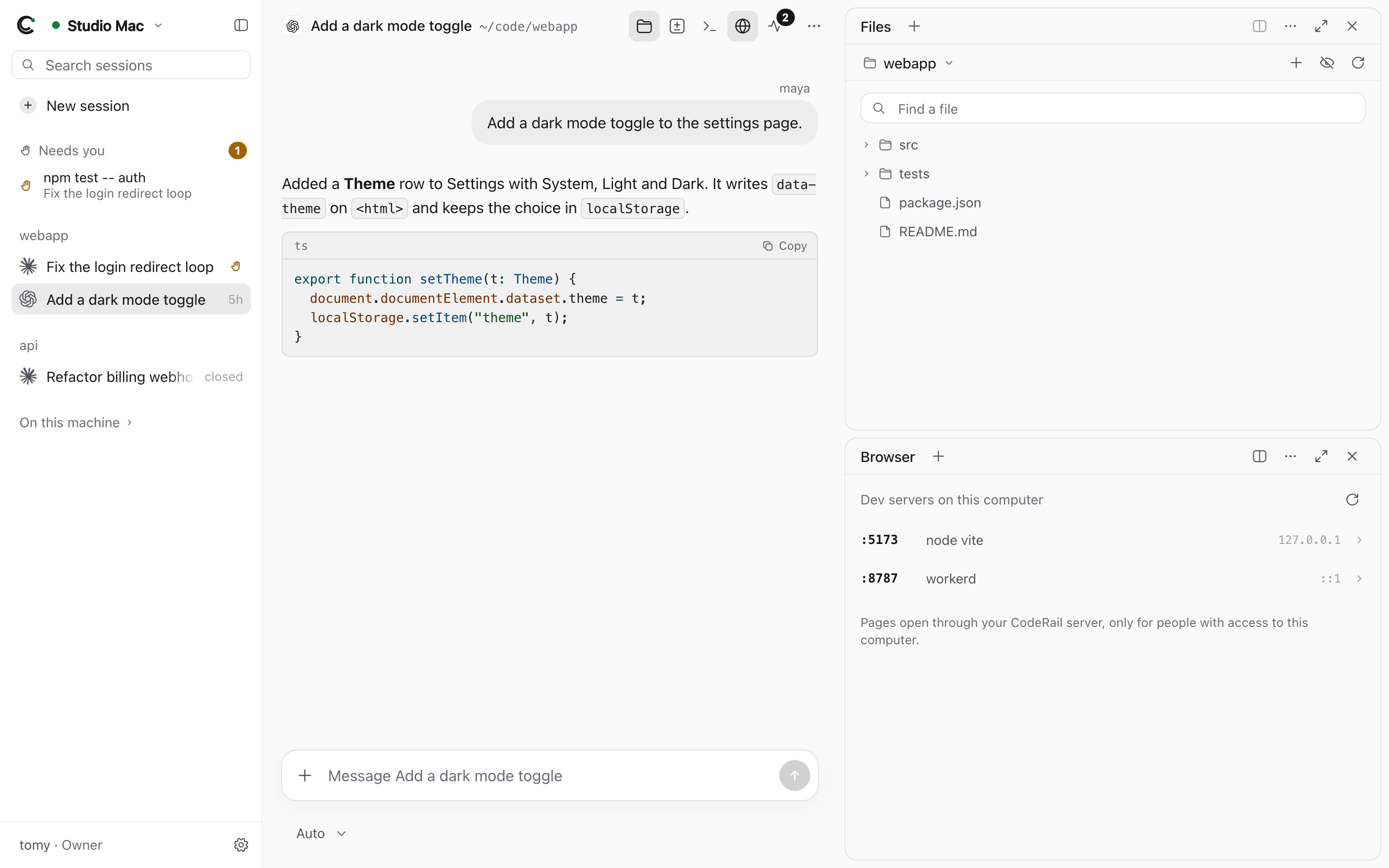This screenshot has height=868, width=1389.
Task: Open the :8787 workerd server
Action: (1112, 578)
